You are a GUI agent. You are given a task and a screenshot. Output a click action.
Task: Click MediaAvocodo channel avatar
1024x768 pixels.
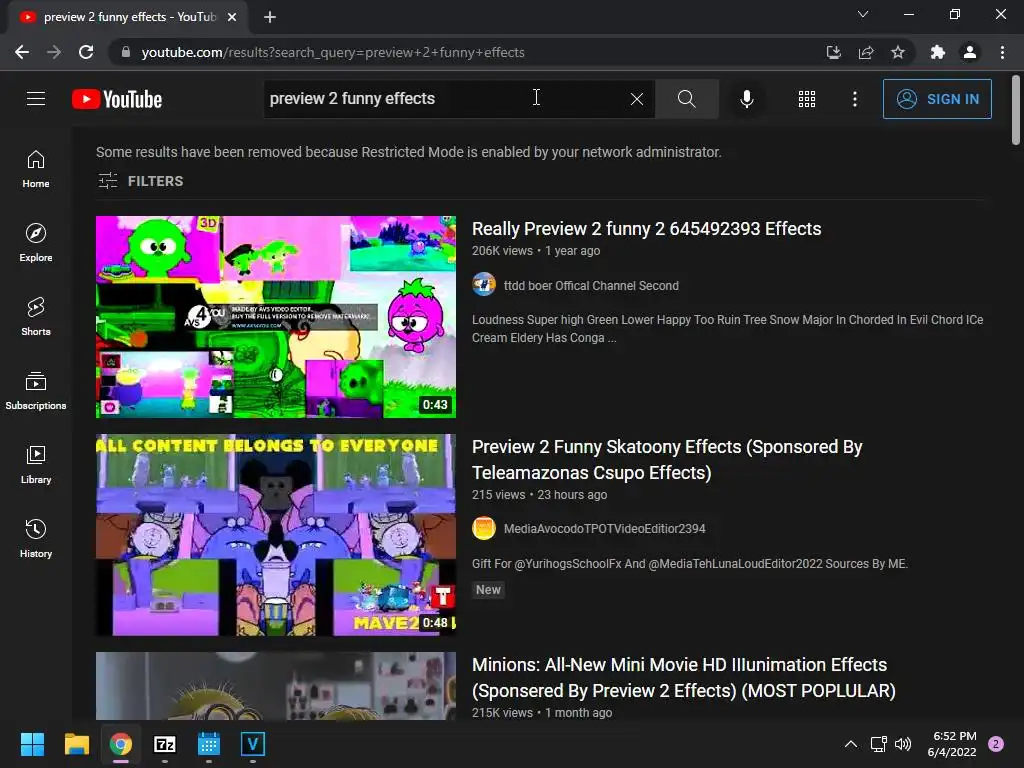(x=484, y=528)
